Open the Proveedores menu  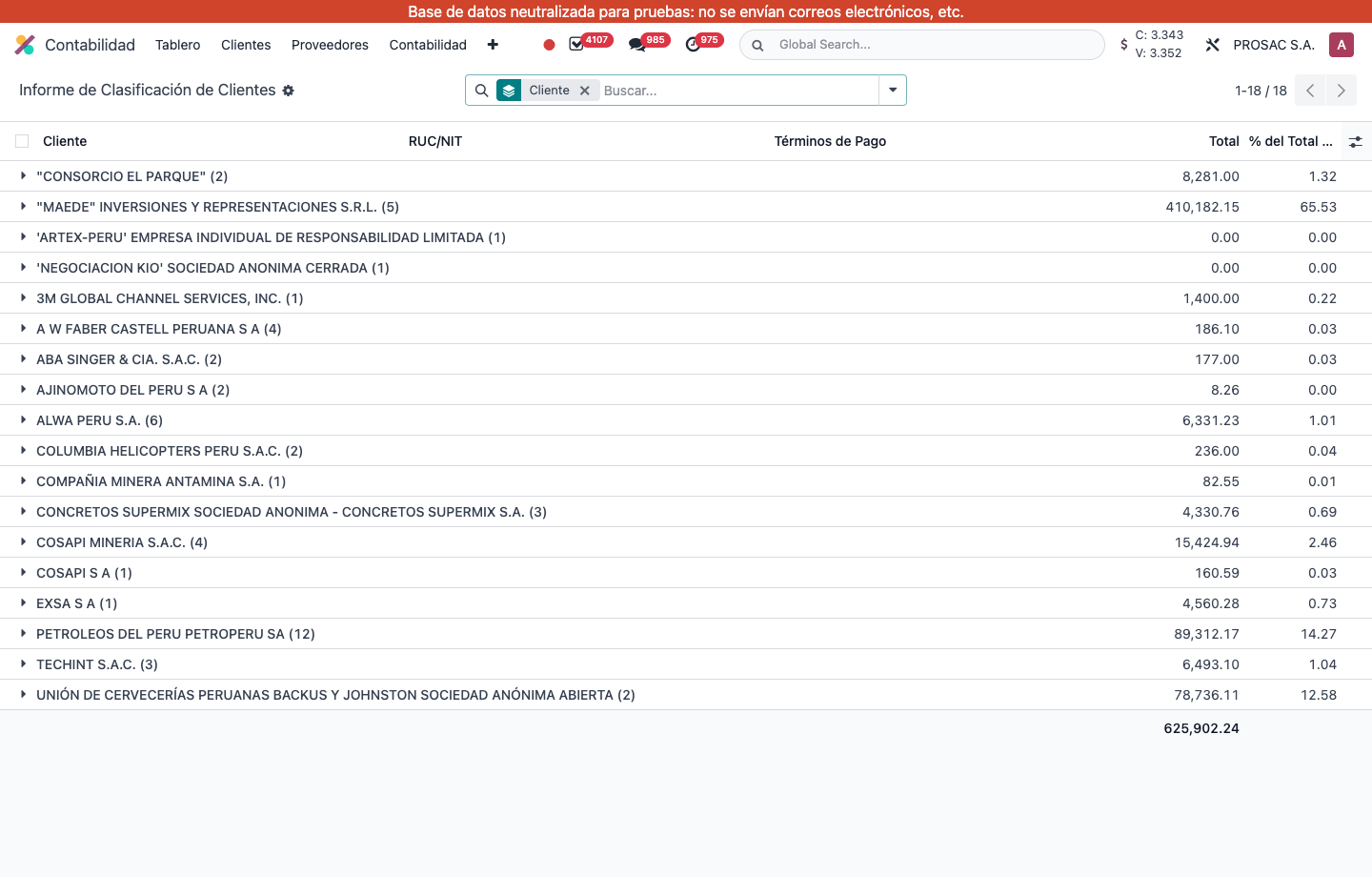[330, 45]
